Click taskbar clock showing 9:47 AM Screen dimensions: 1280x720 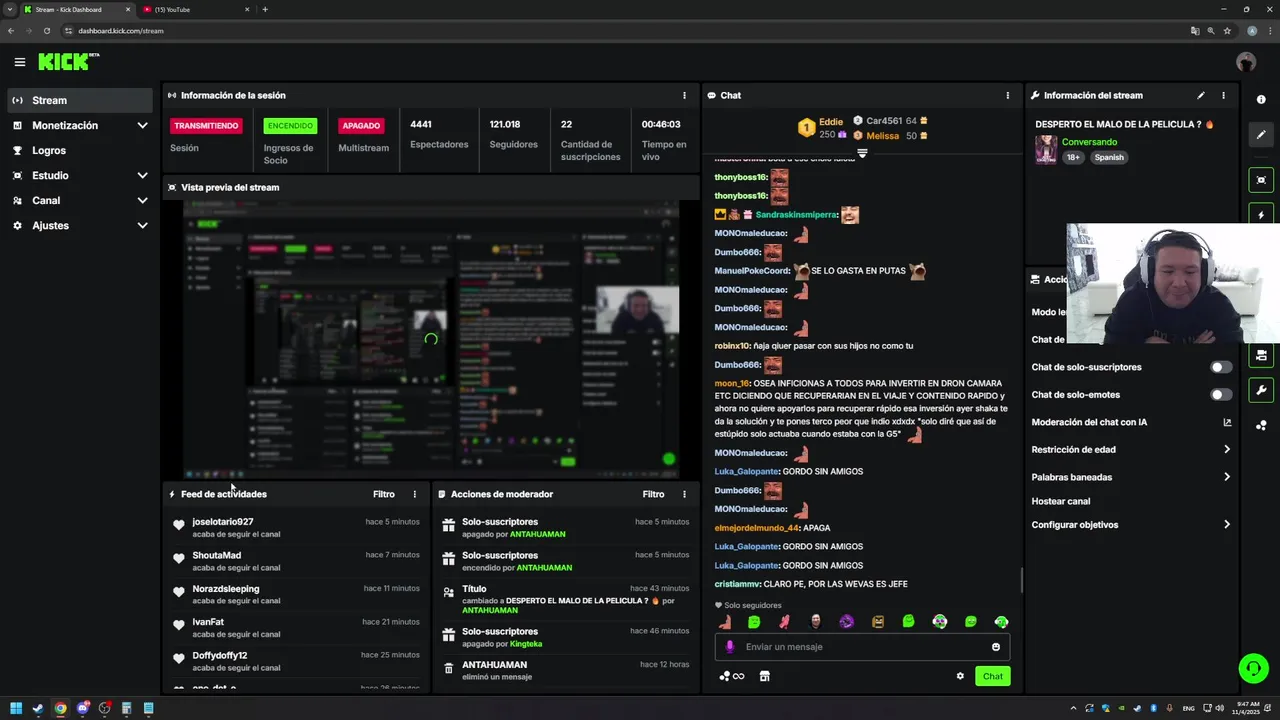click(x=1246, y=709)
